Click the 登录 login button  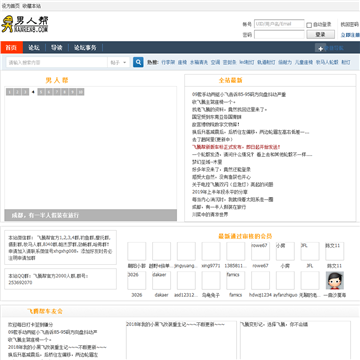[320, 34]
